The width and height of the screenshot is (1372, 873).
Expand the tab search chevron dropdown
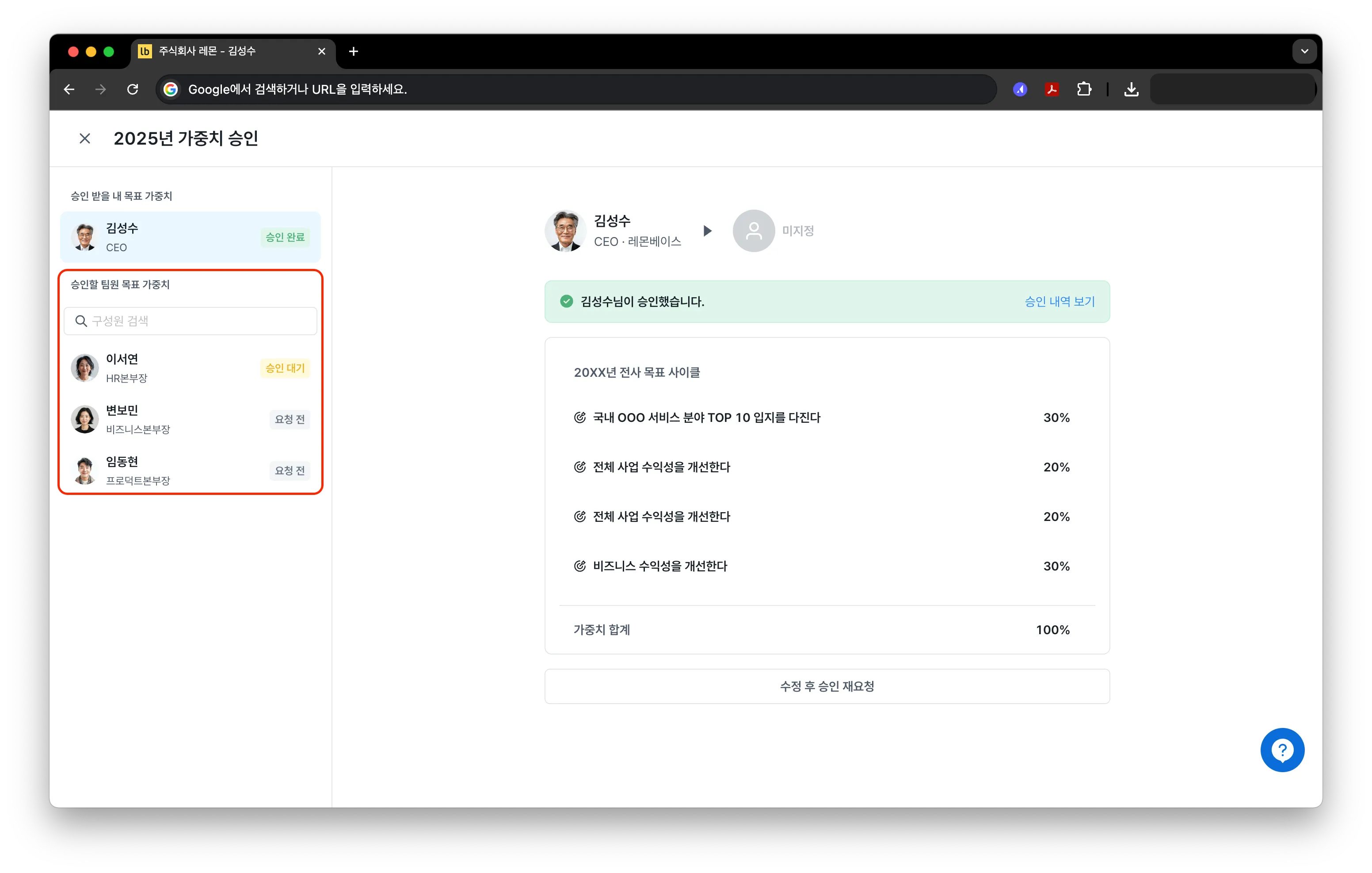click(1304, 51)
